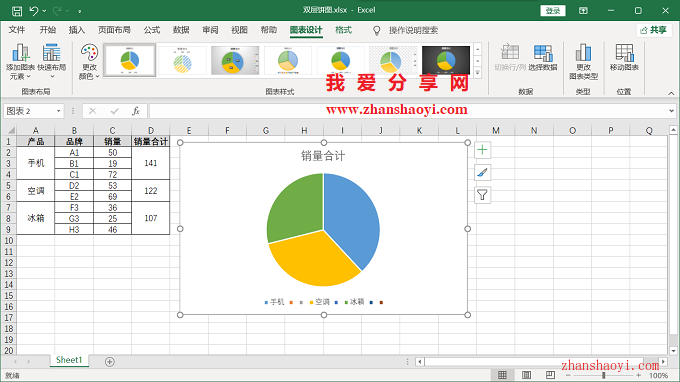Image resolution: width=680 pixels, height=382 pixels.
Task: Click the Move Chart icon
Action: pos(624,52)
